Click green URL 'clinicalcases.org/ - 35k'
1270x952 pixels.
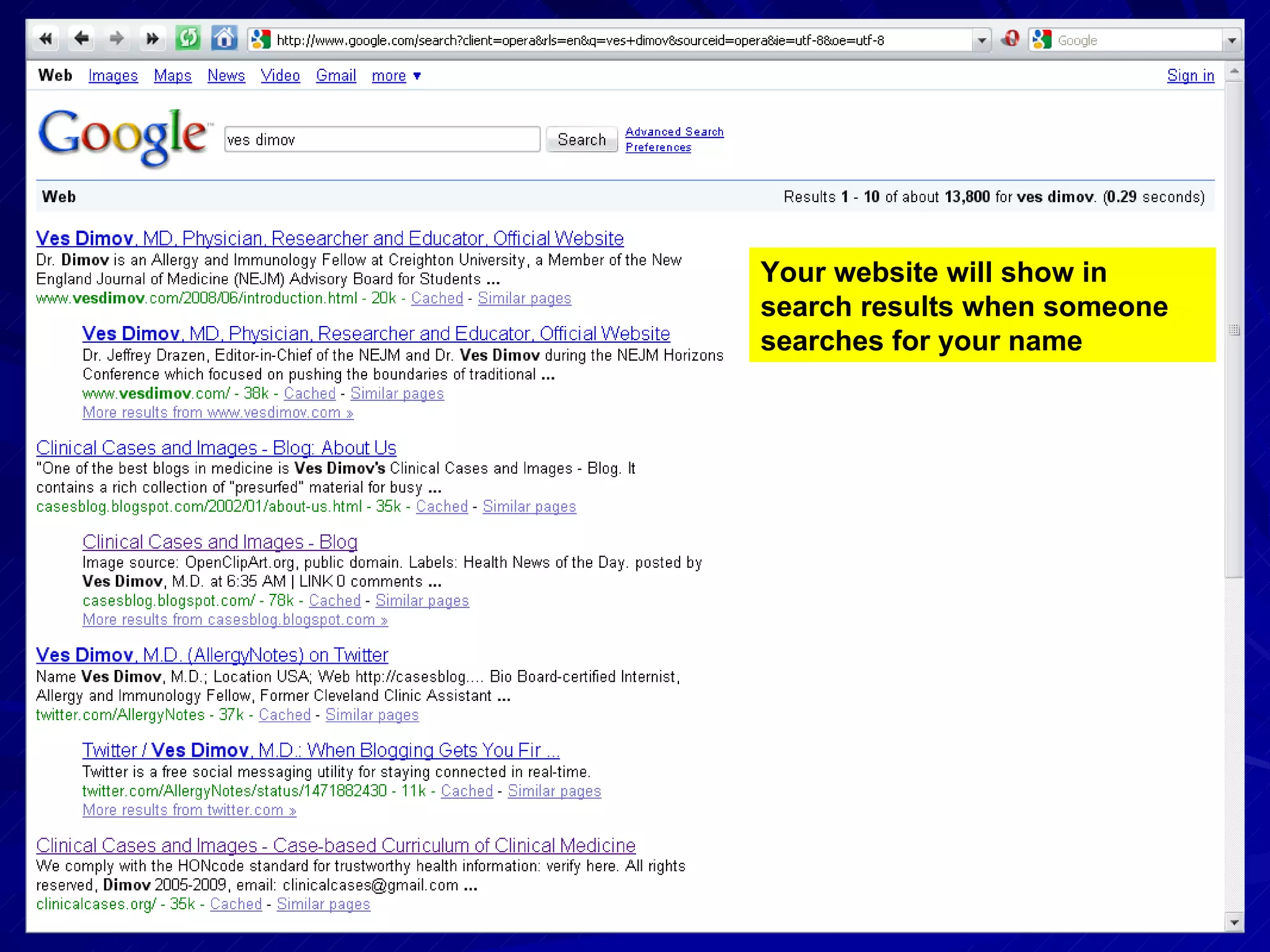115,904
